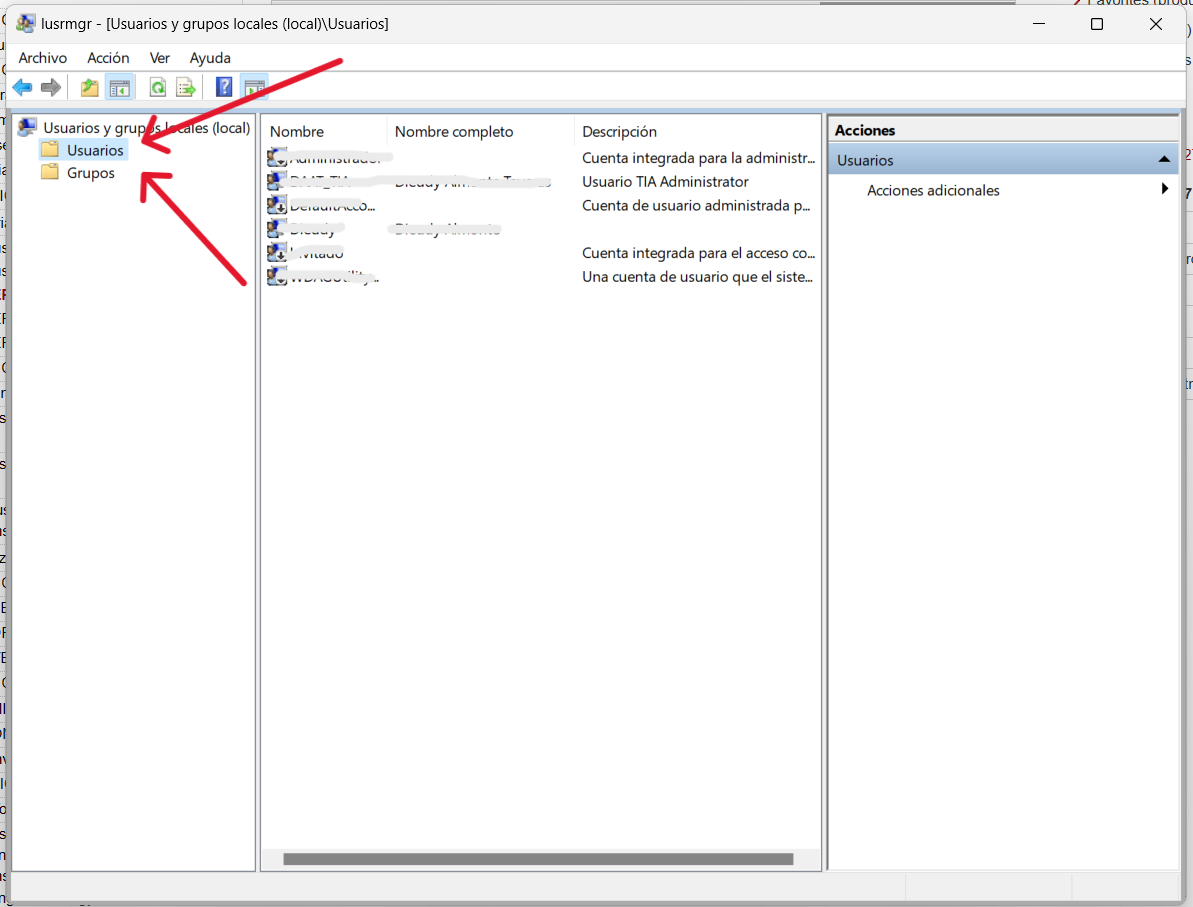Open the Ayuda menu
1193x907 pixels.
210,58
